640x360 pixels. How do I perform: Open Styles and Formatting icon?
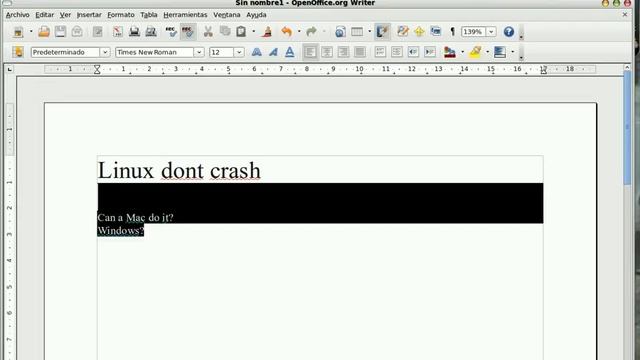click(x=18, y=52)
